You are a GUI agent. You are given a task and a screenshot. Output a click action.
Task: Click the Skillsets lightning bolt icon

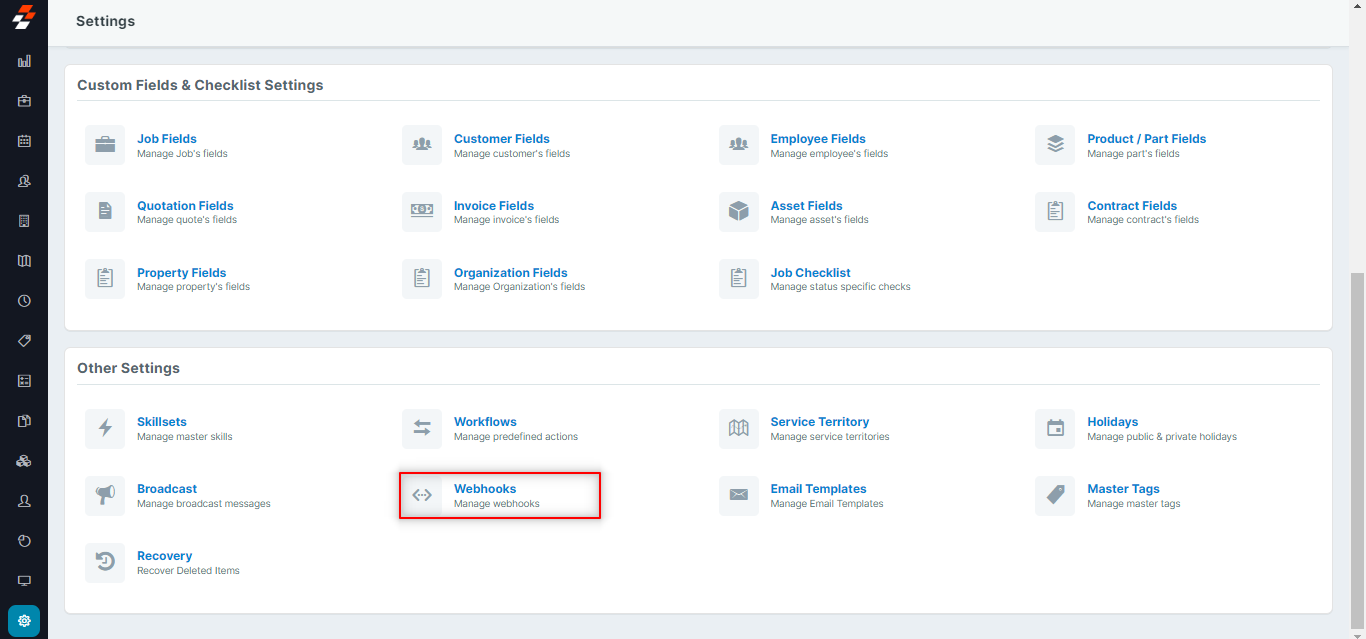[x=105, y=428]
